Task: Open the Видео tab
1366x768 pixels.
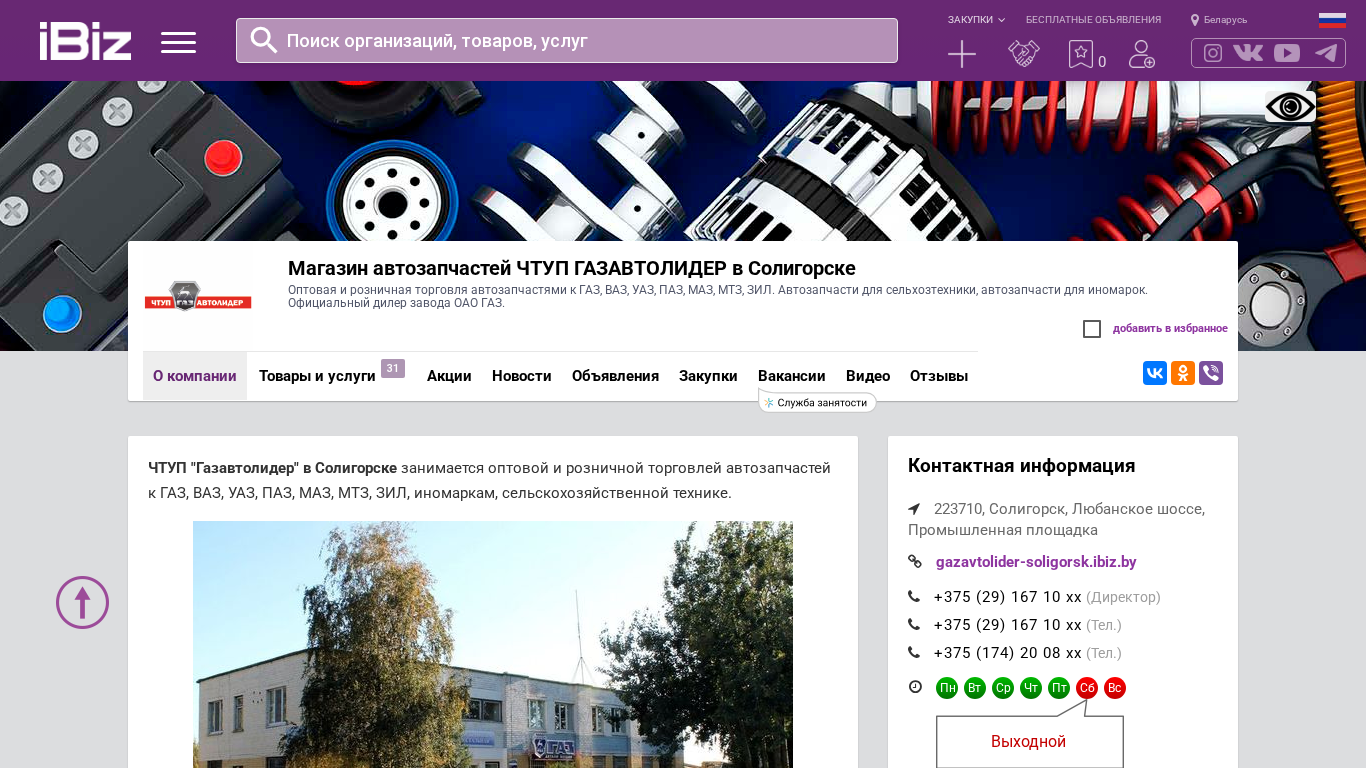Action: 868,376
